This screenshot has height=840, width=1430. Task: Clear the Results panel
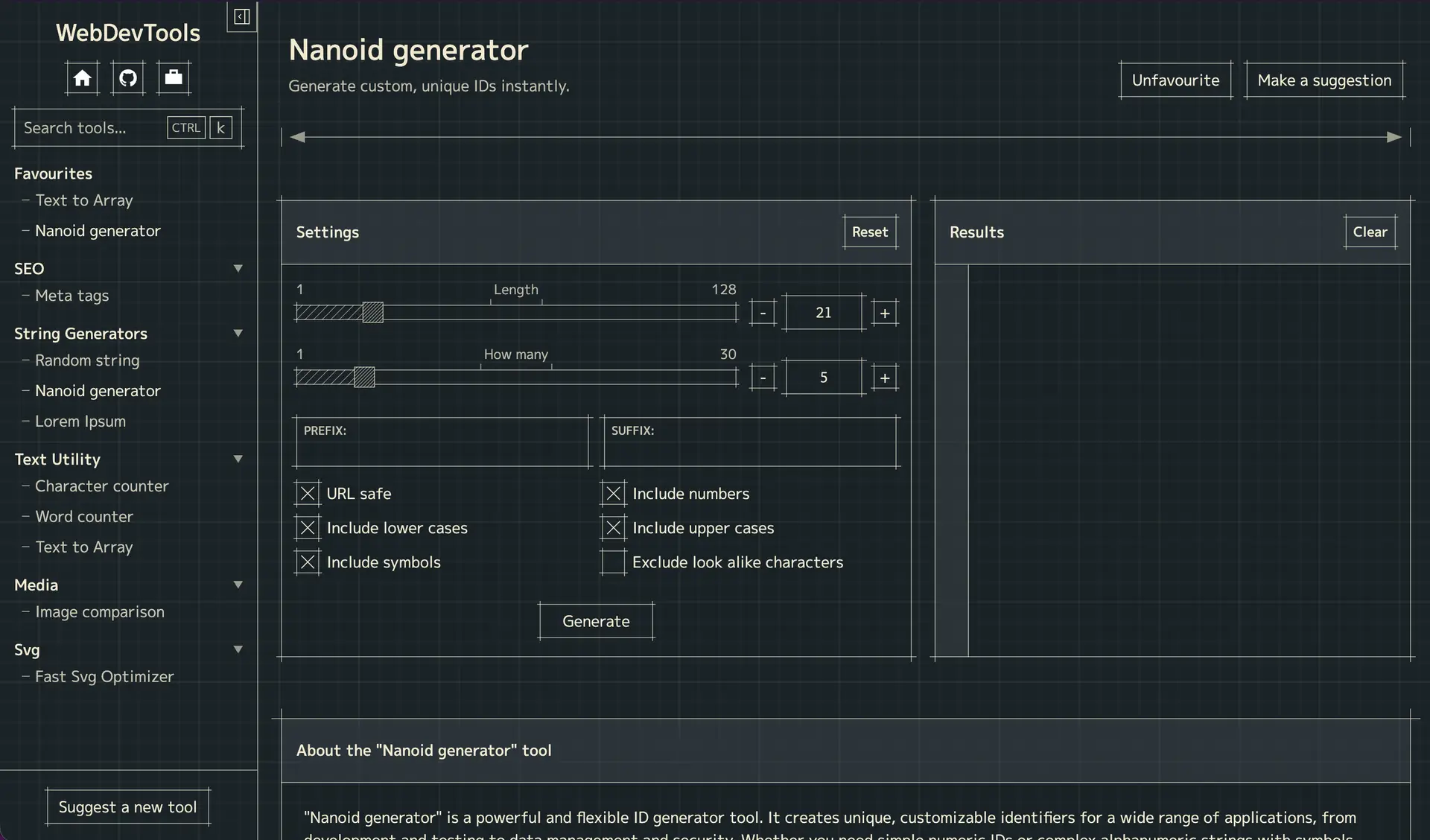[x=1370, y=232]
